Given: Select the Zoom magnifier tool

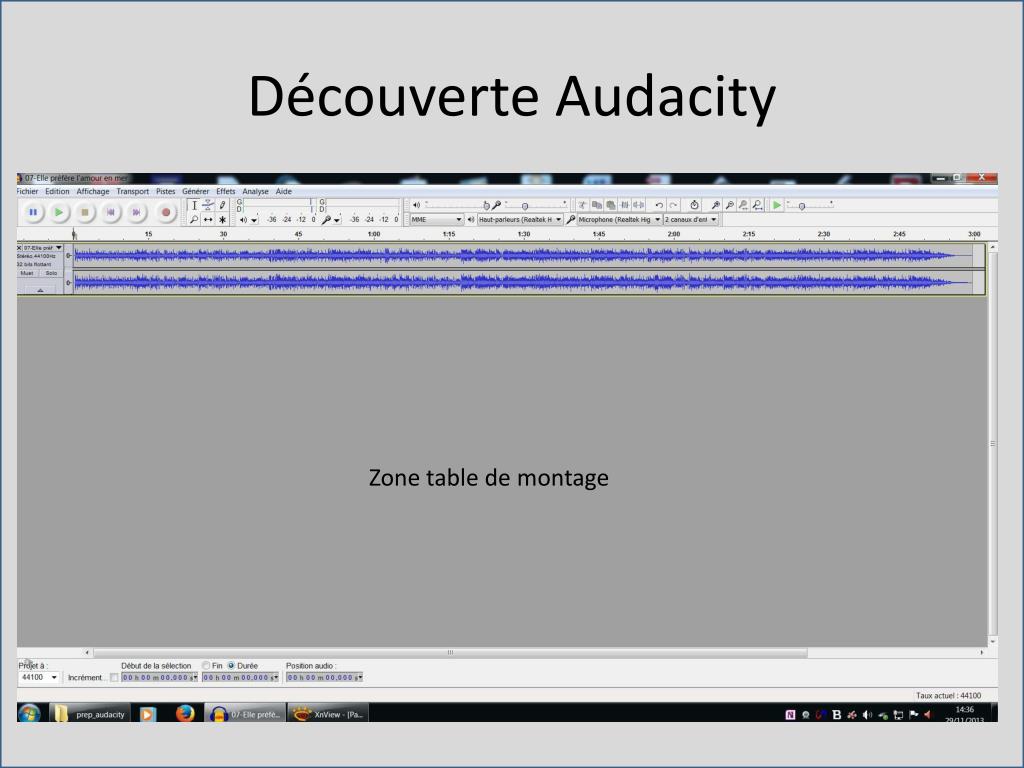Looking at the screenshot, I should pos(194,219).
